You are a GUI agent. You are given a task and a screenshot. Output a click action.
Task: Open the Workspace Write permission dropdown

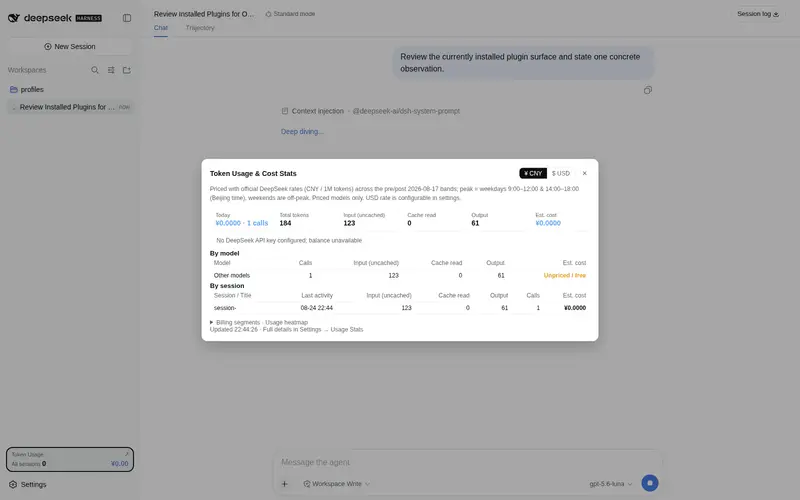click(x=337, y=484)
